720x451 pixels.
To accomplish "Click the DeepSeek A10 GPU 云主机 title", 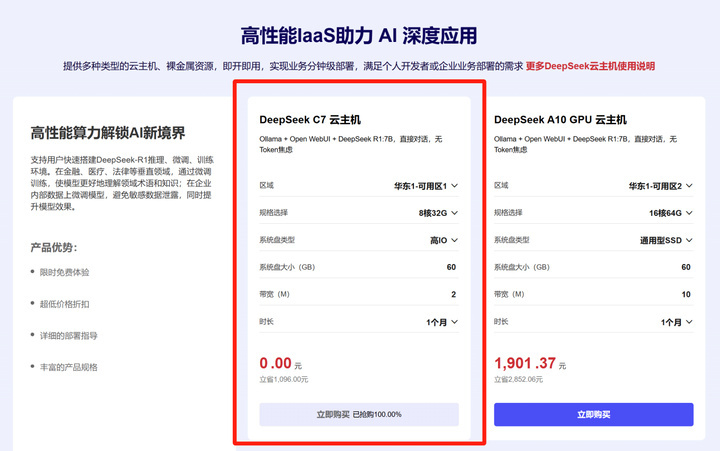I will [560, 120].
